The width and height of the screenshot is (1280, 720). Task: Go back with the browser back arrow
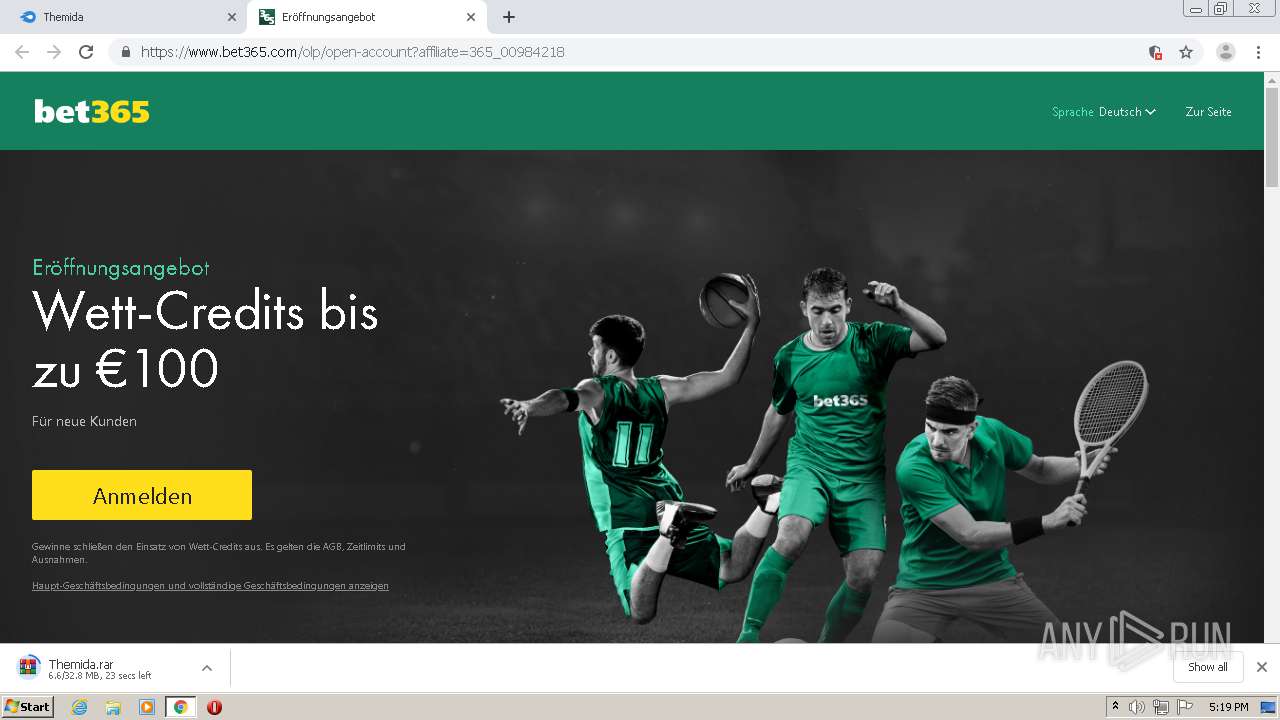pos(22,52)
